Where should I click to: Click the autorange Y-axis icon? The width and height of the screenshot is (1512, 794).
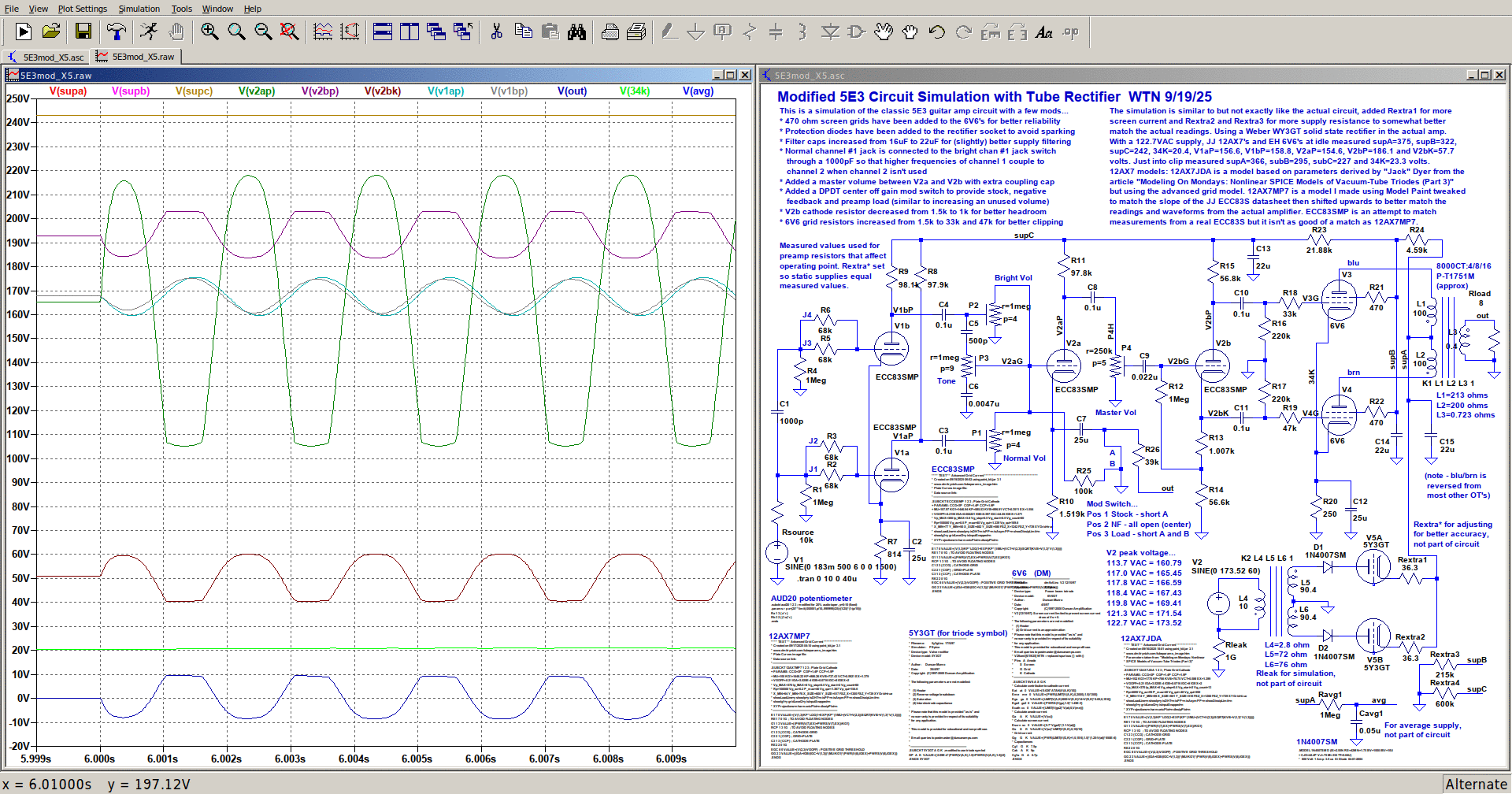[350, 32]
